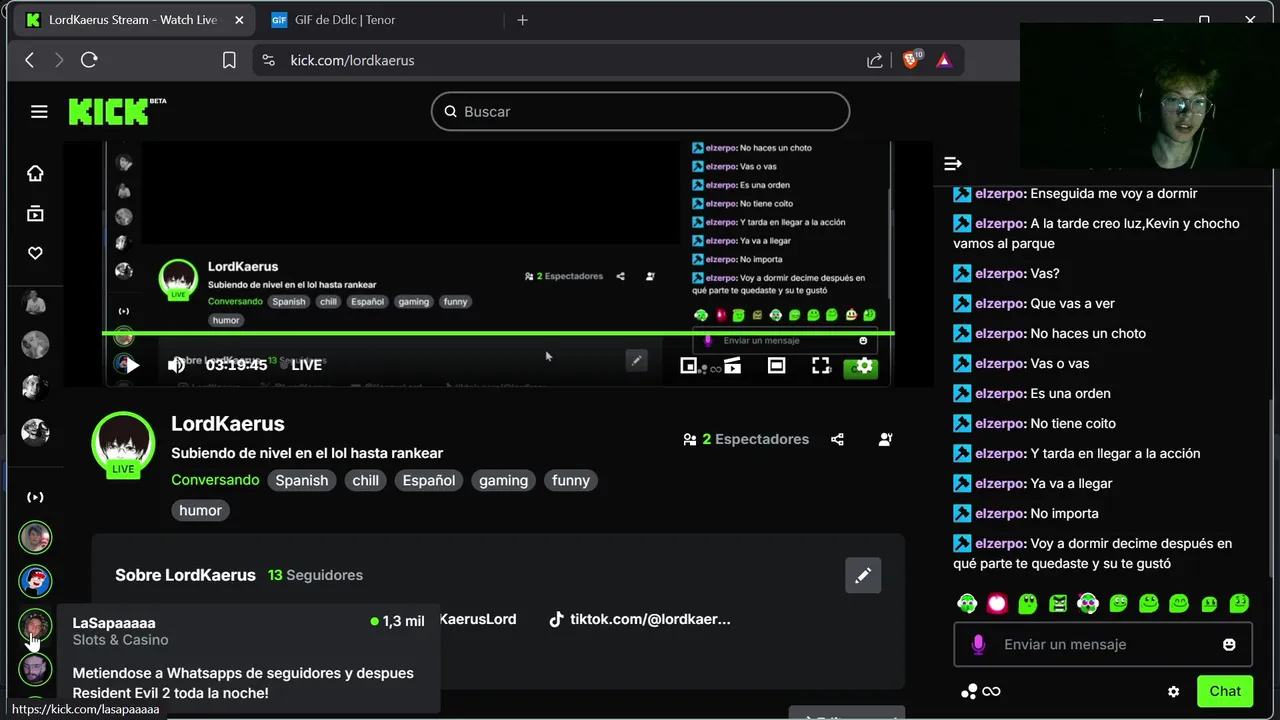This screenshot has height=720, width=1280.
Task: Open browser share icon in address bar
Action: tap(875, 60)
